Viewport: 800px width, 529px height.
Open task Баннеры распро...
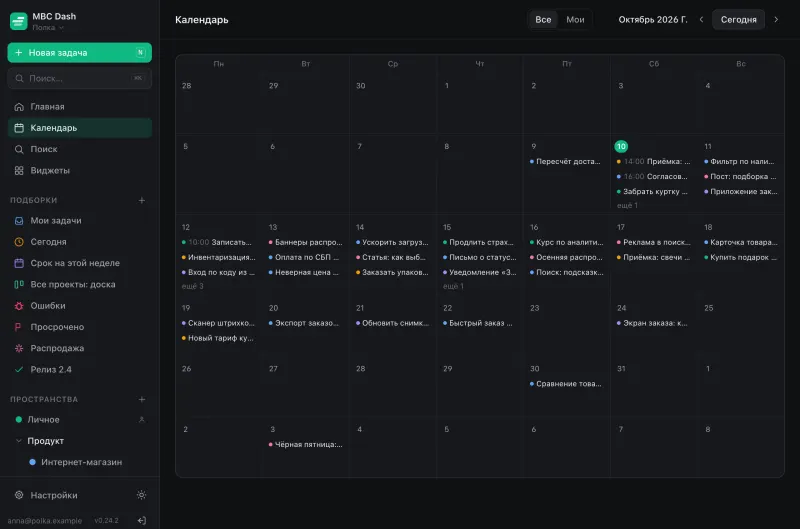coord(306,242)
